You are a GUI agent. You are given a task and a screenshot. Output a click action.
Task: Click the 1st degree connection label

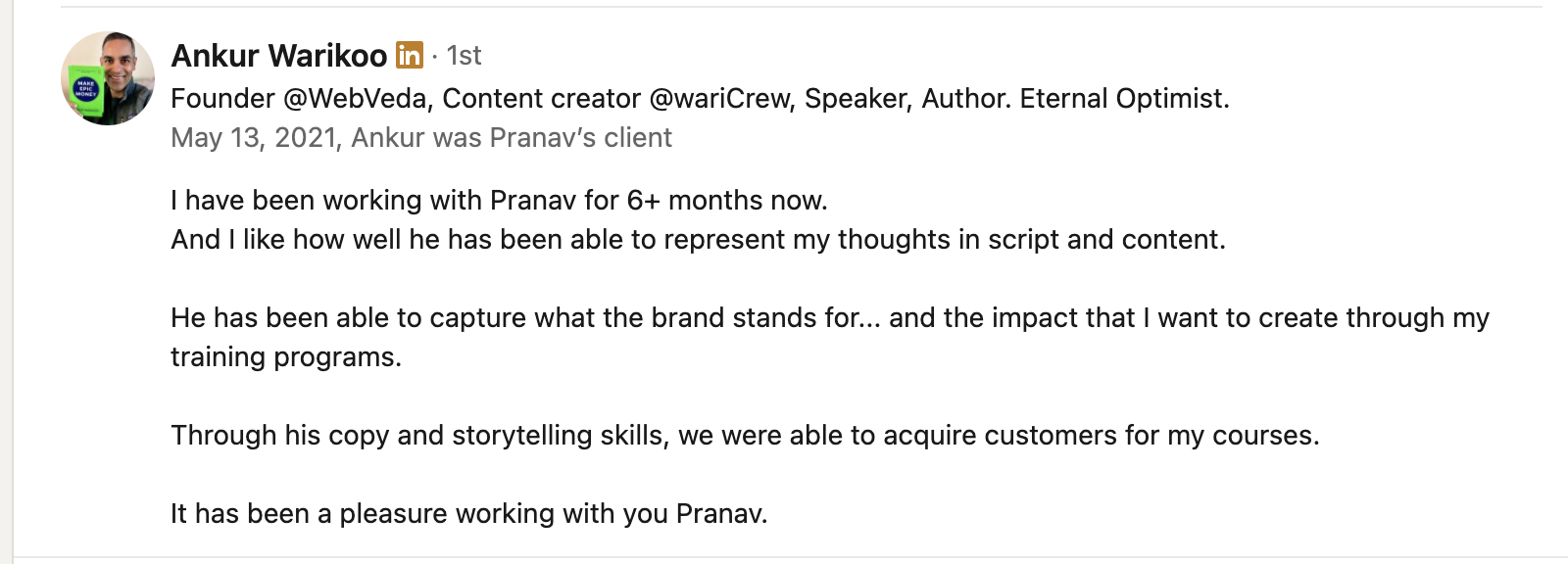coord(464,56)
